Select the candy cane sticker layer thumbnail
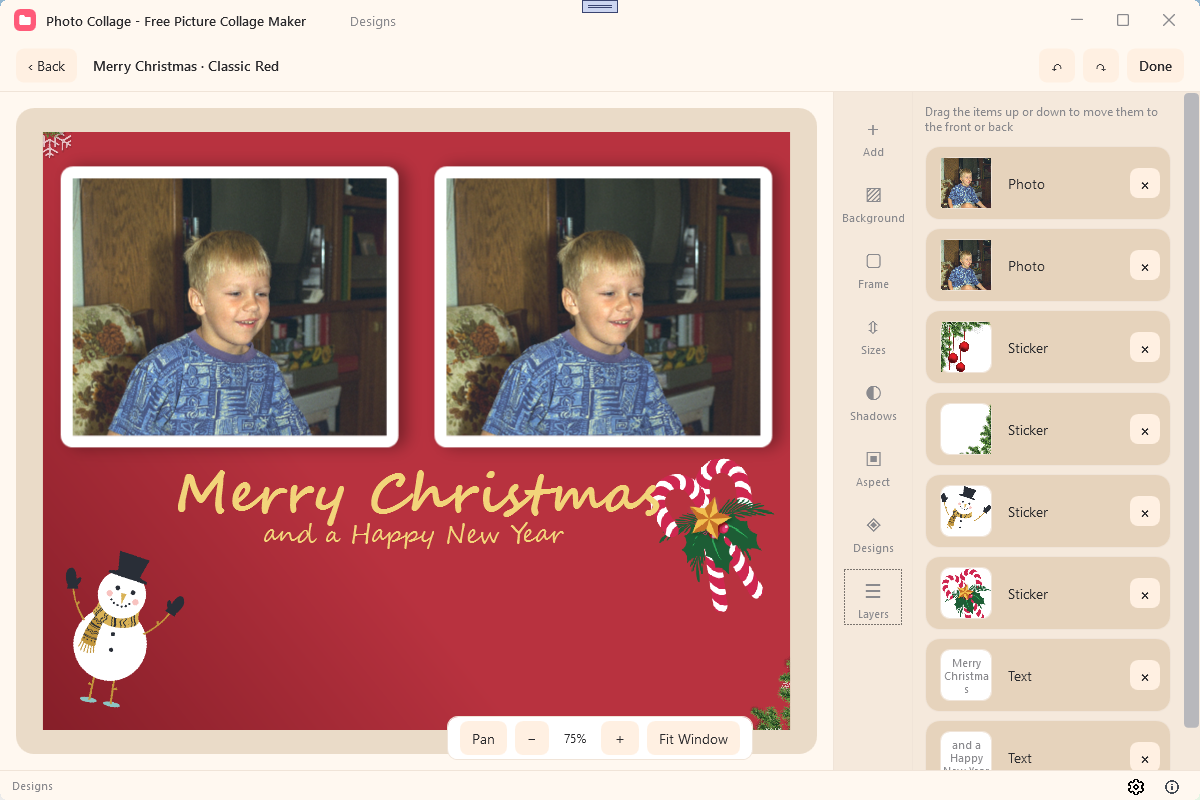 point(966,593)
